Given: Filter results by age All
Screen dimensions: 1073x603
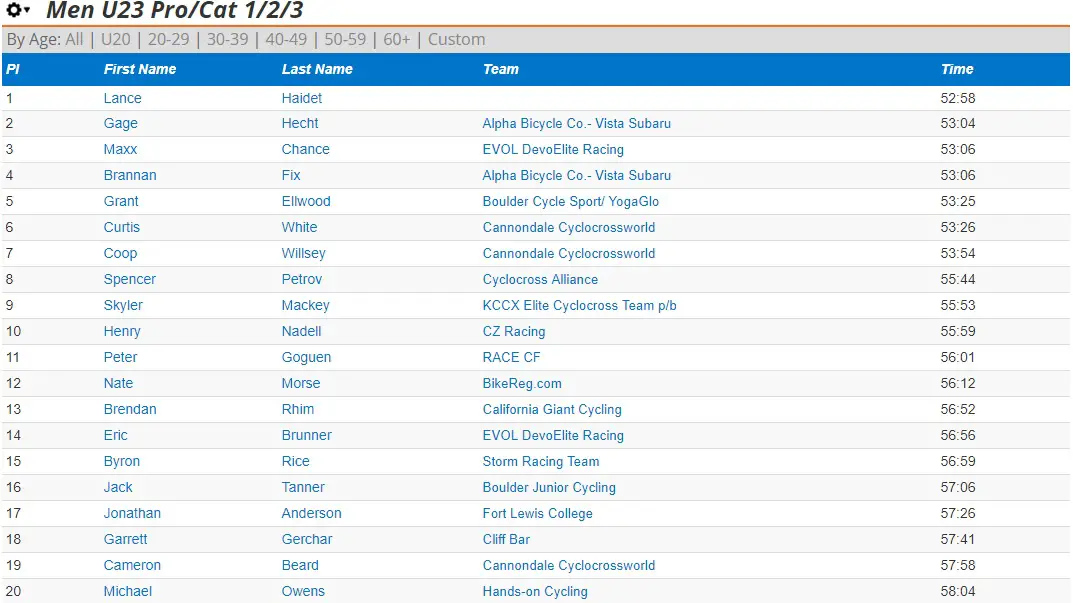Looking at the screenshot, I should [x=74, y=40].
